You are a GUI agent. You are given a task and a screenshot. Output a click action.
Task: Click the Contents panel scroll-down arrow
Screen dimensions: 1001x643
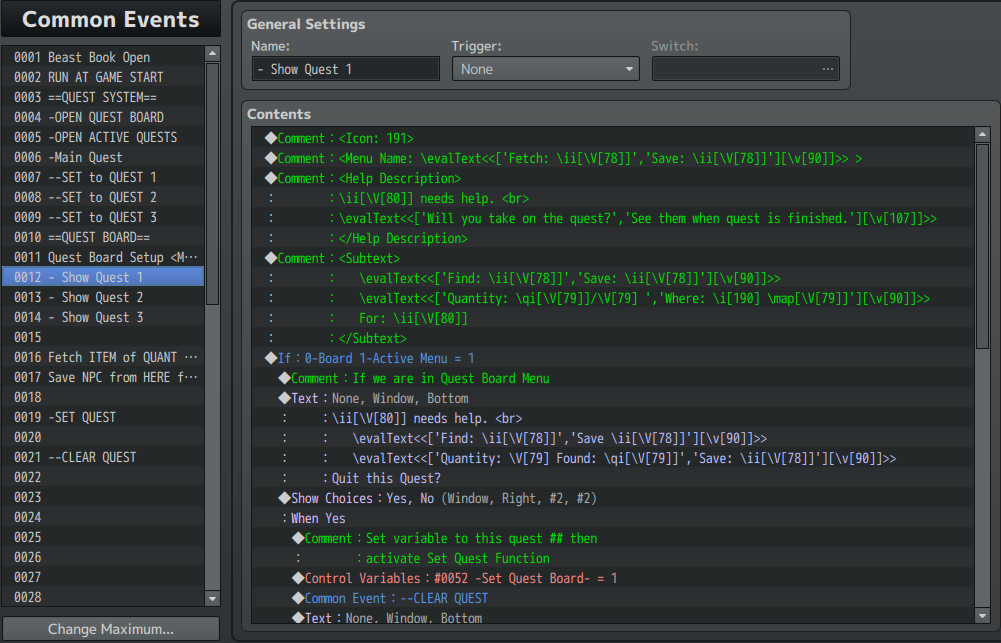coord(982,616)
